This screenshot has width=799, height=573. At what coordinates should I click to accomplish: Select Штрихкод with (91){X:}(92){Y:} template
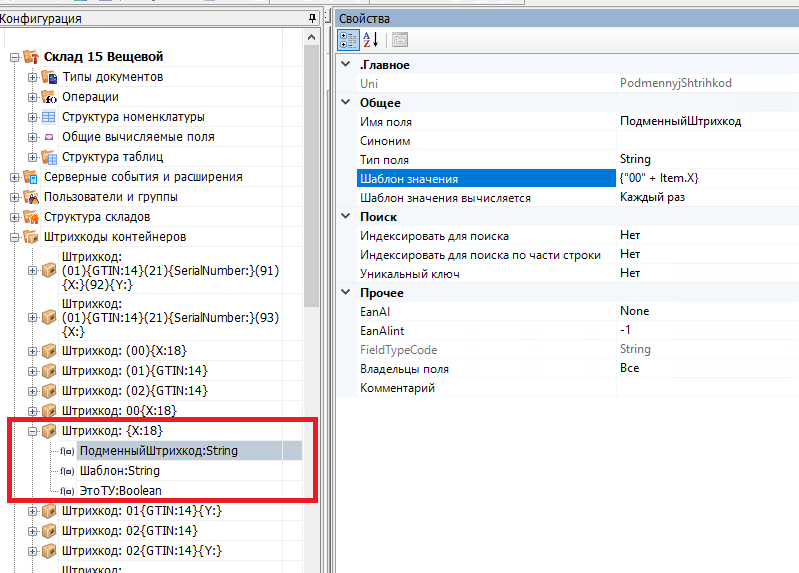click(170, 270)
